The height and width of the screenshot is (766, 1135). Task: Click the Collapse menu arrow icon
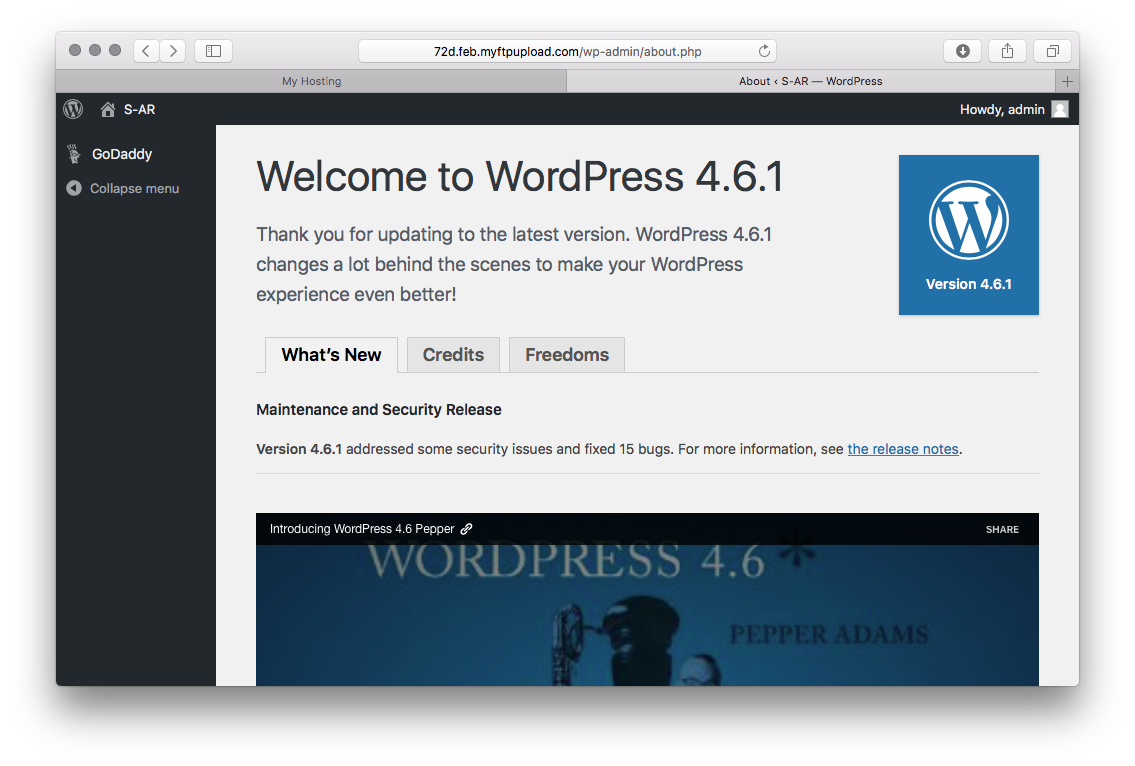(x=74, y=188)
